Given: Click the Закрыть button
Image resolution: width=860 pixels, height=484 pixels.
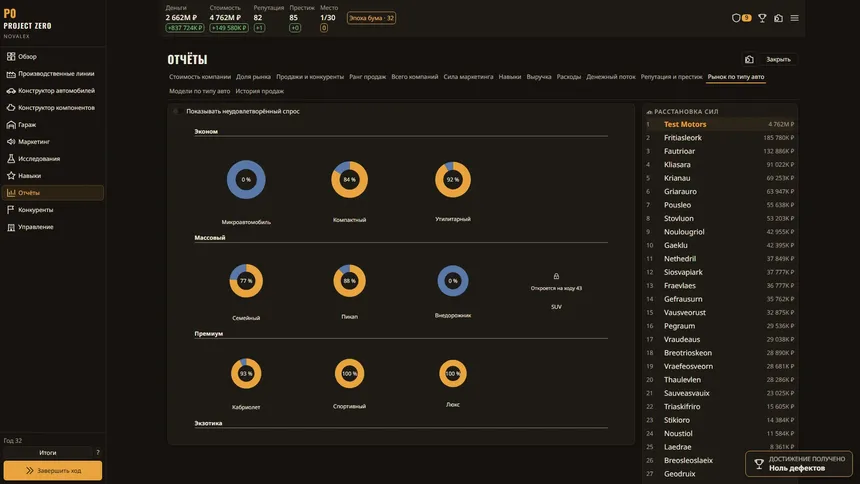Looking at the screenshot, I should tap(778, 59).
